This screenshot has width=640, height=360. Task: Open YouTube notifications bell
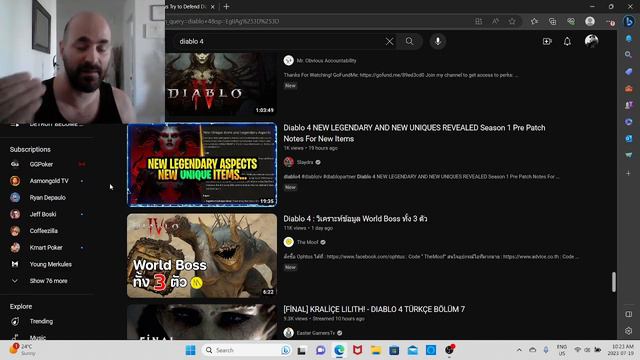567,41
